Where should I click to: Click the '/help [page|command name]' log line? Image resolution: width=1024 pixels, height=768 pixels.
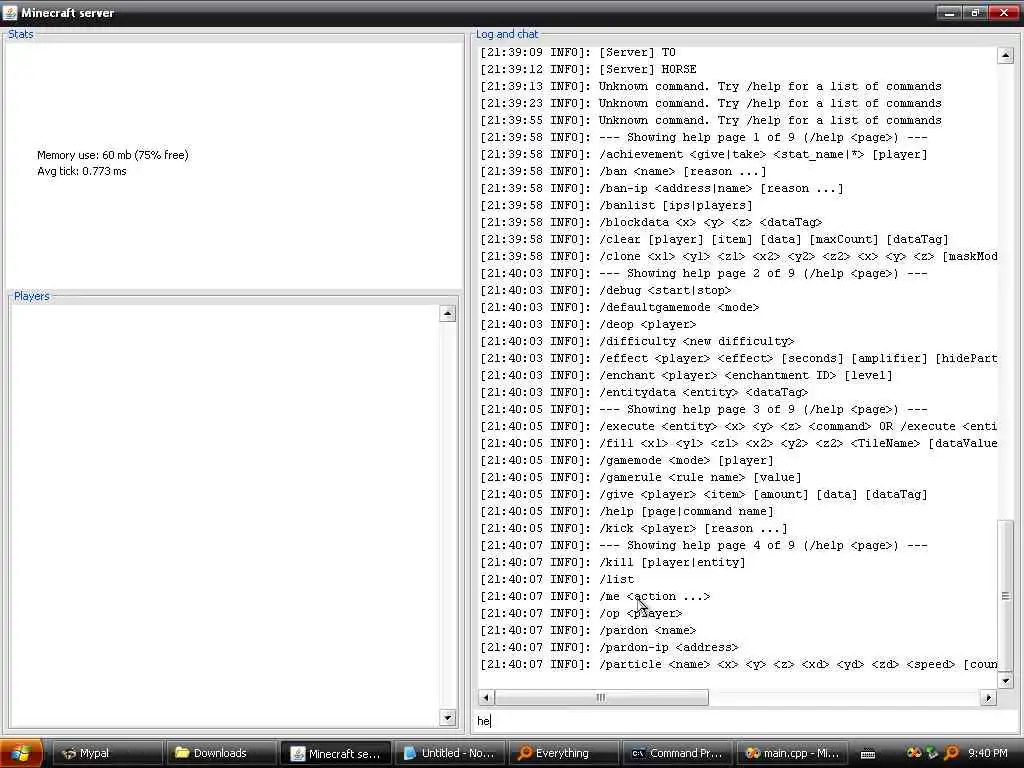coord(627,511)
